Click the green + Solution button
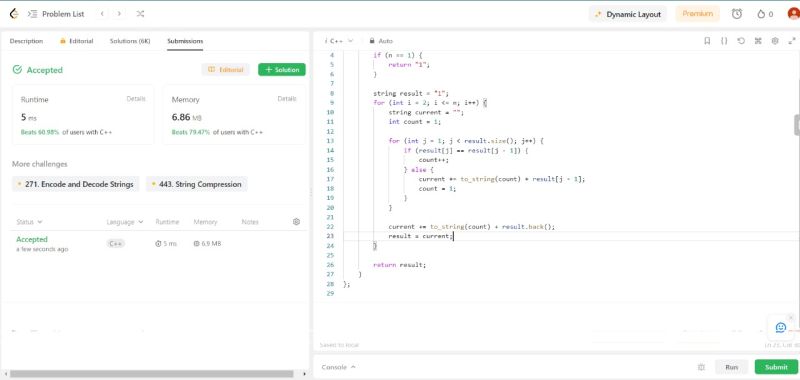800x380 pixels. pyautogui.click(x=282, y=70)
